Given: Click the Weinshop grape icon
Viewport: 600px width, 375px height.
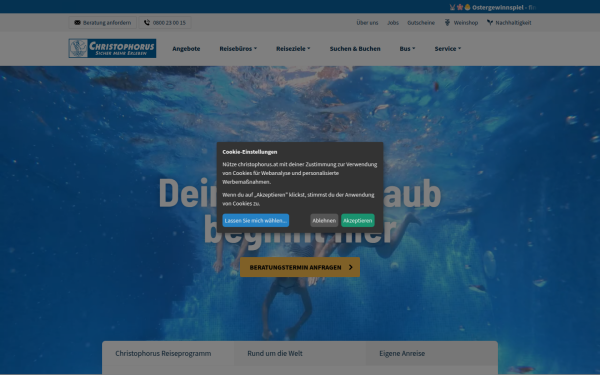Looking at the screenshot, I should pyautogui.click(x=447, y=23).
